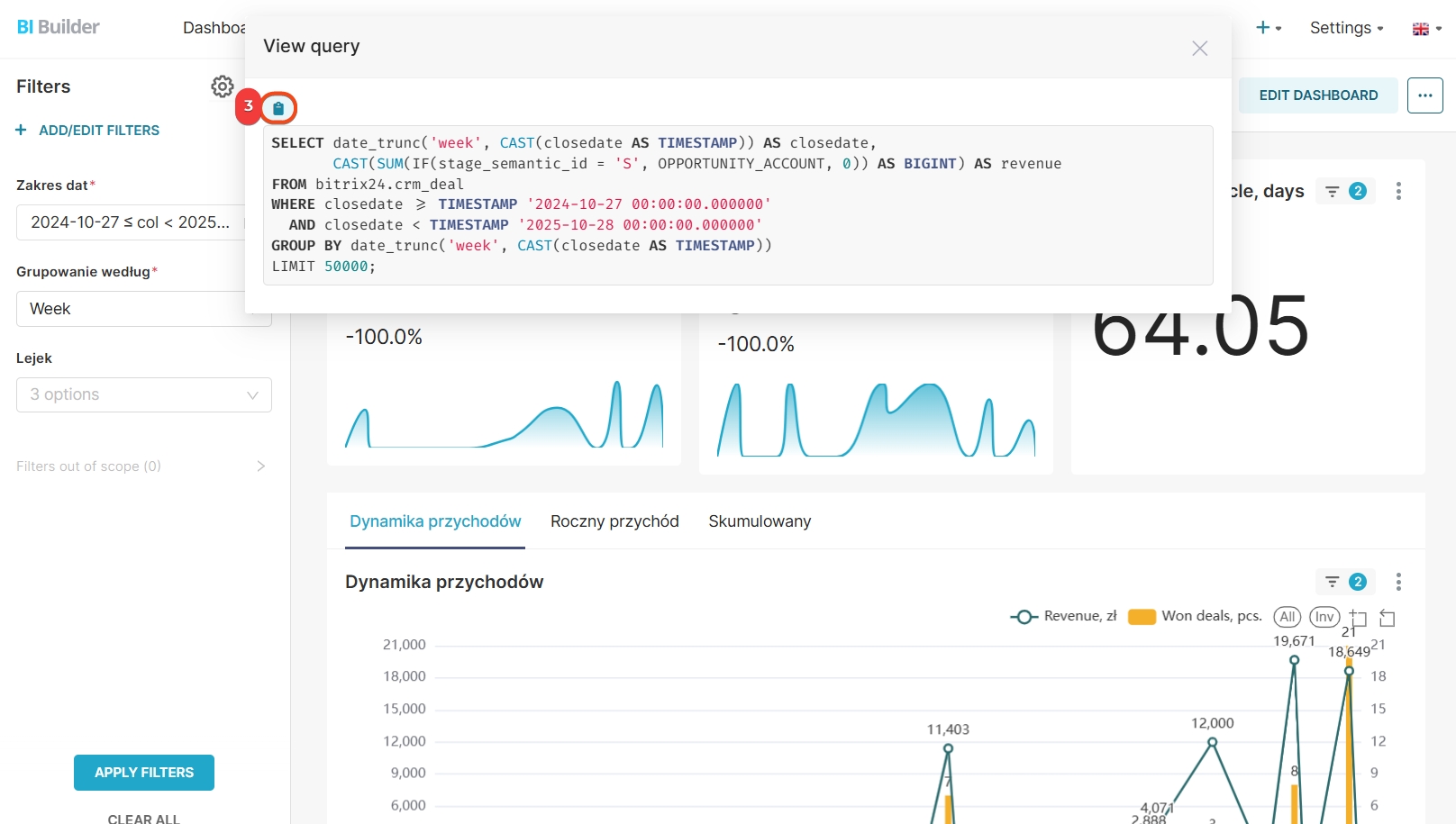Toggle Revenue, zł series in legend

1063,617
